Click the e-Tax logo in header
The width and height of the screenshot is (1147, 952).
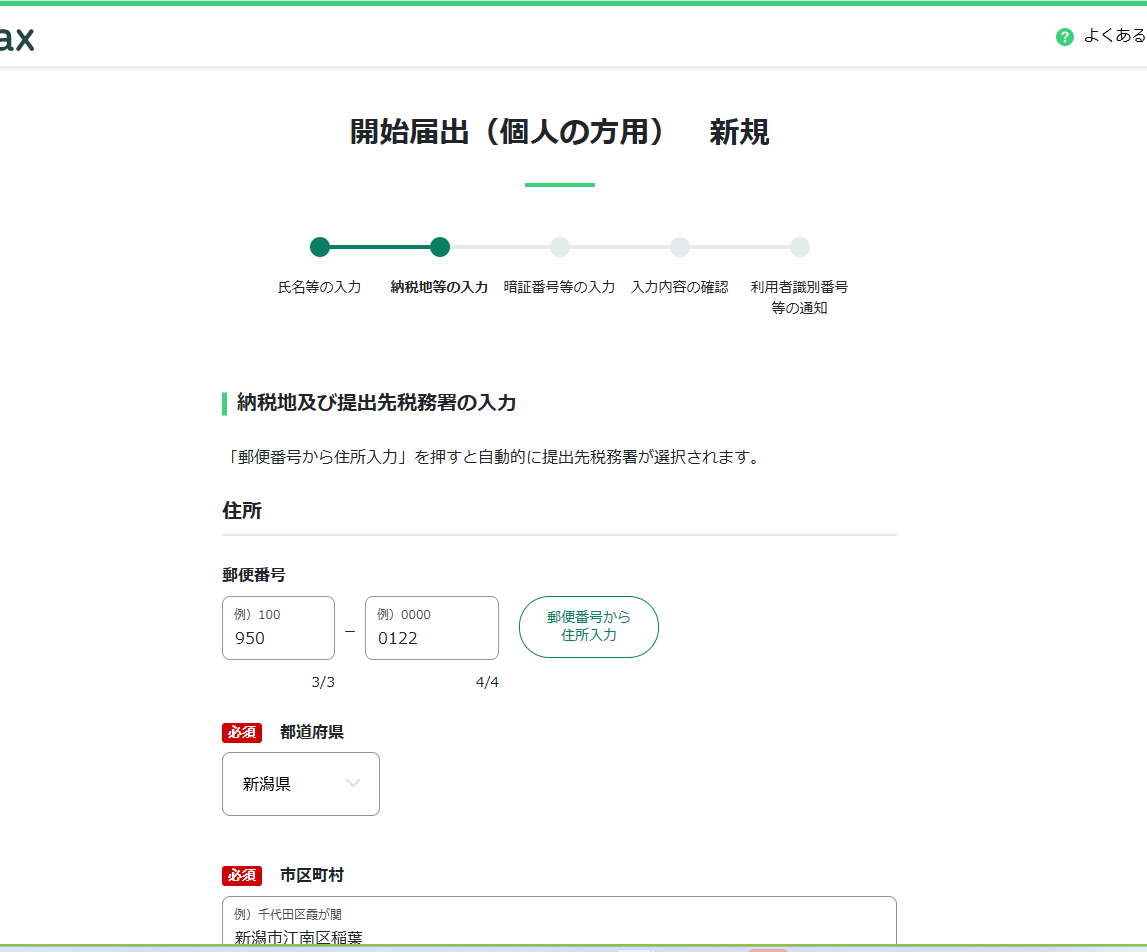pyautogui.click(x=17, y=38)
